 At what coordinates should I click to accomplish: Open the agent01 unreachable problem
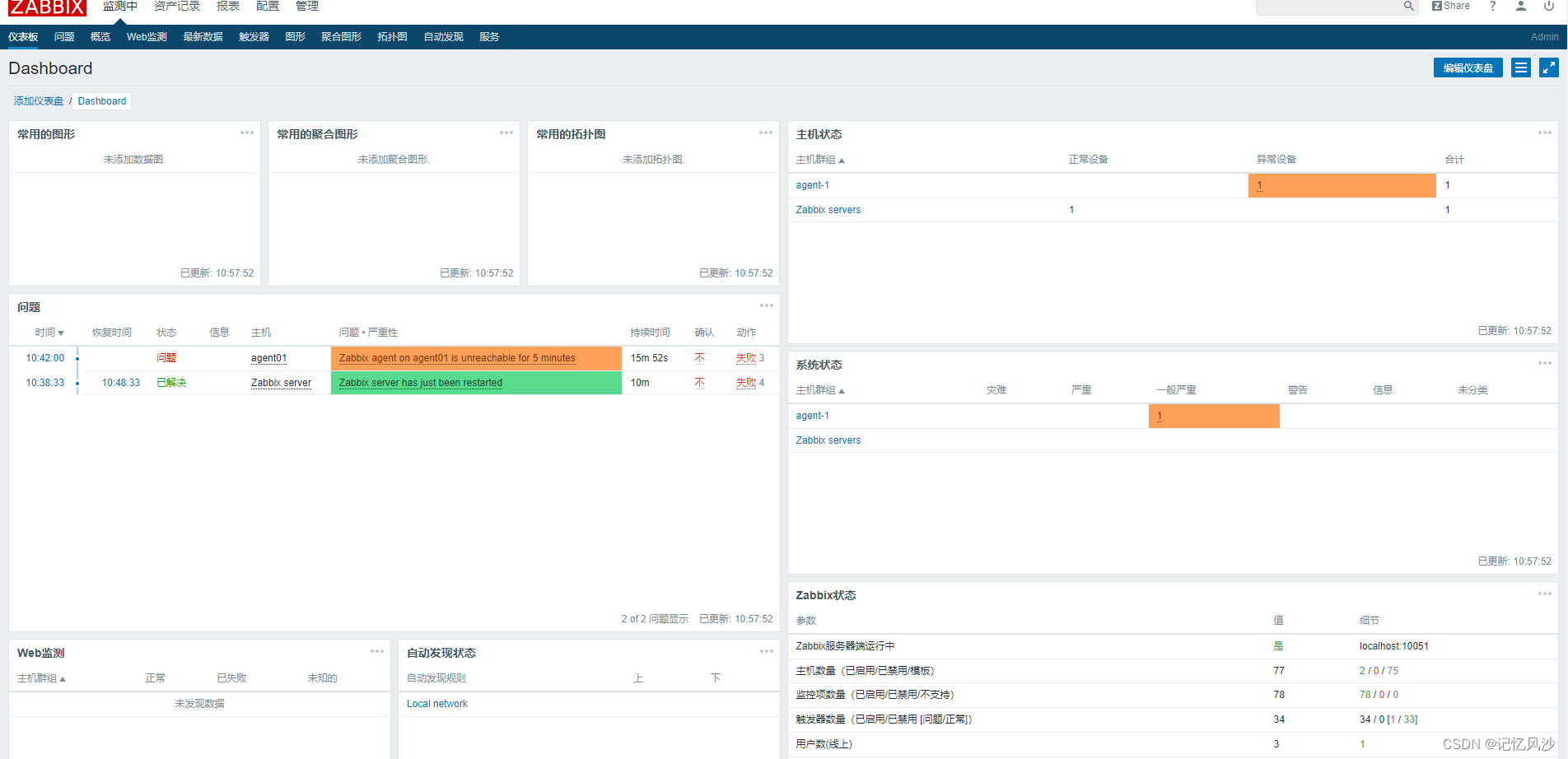457,358
